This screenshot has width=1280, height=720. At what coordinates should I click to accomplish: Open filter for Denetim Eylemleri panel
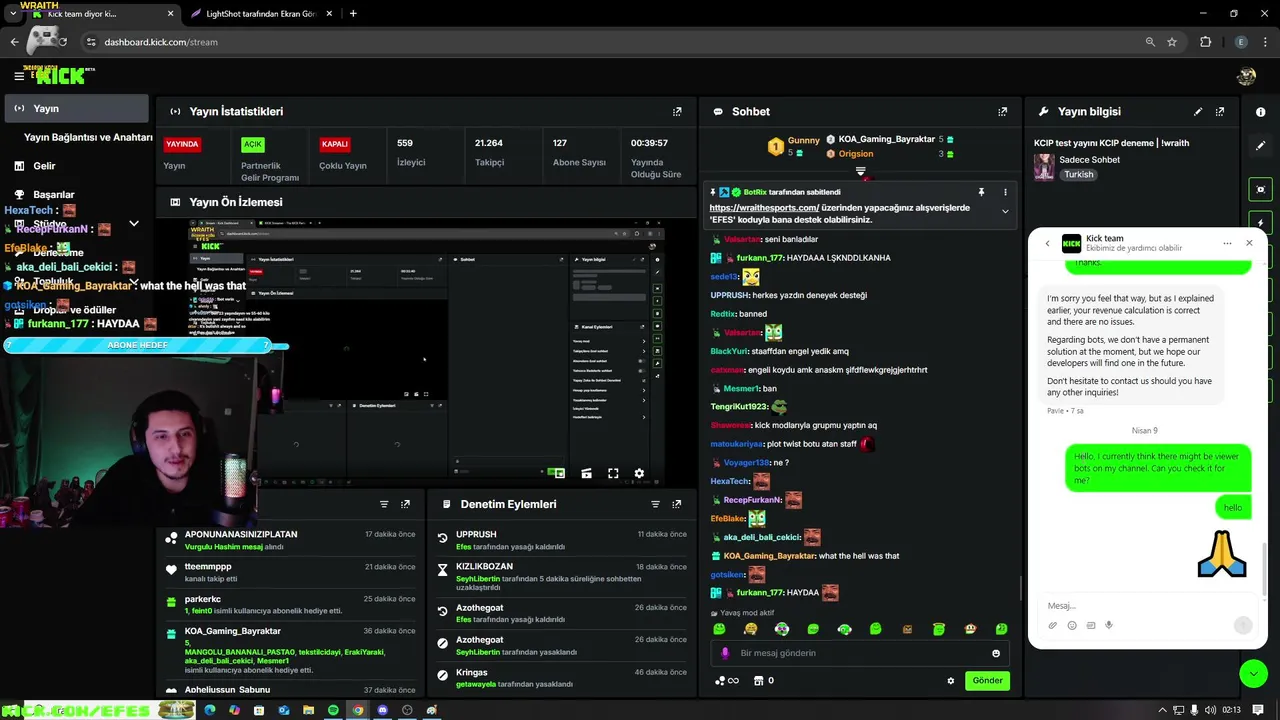(655, 504)
